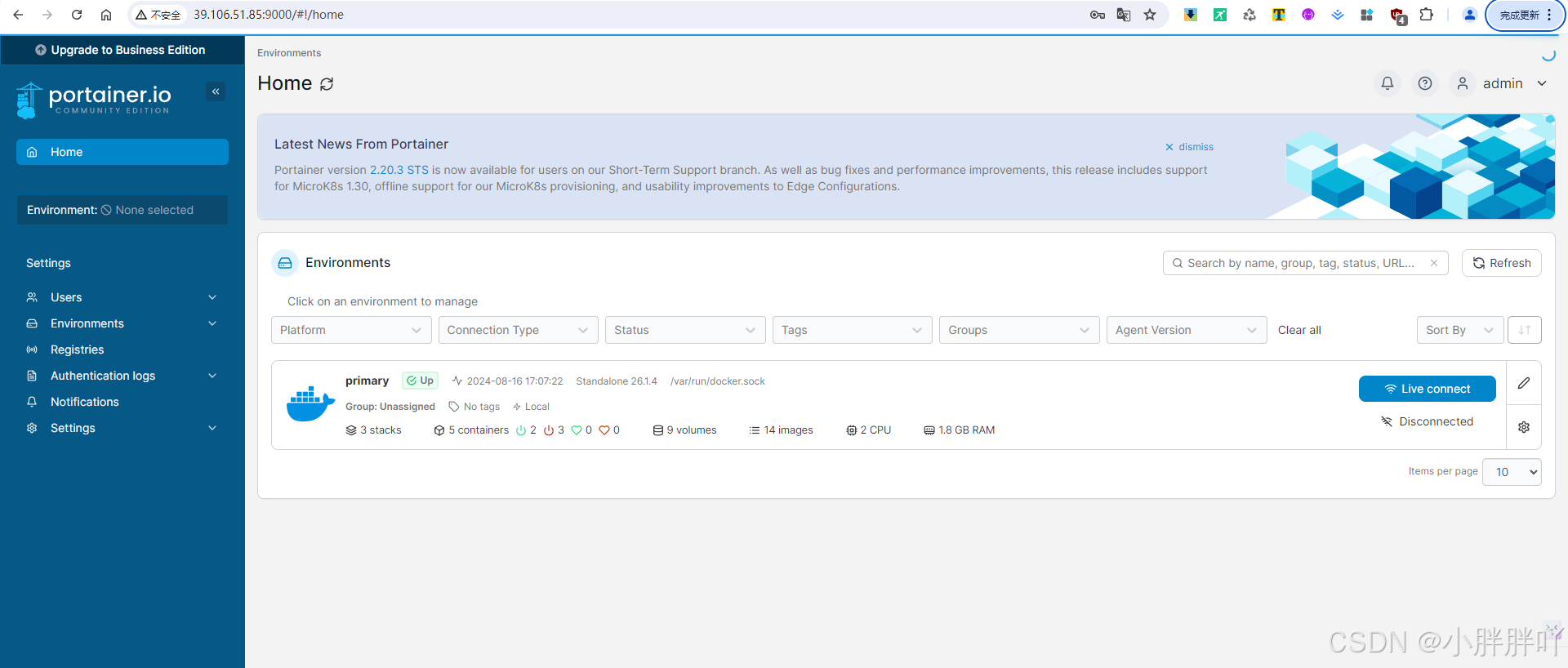Image resolution: width=1568 pixels, height=668 pixels.
Task: Expand Users in the sidebar
Action: pyautogui.click(x=122, y=297)
